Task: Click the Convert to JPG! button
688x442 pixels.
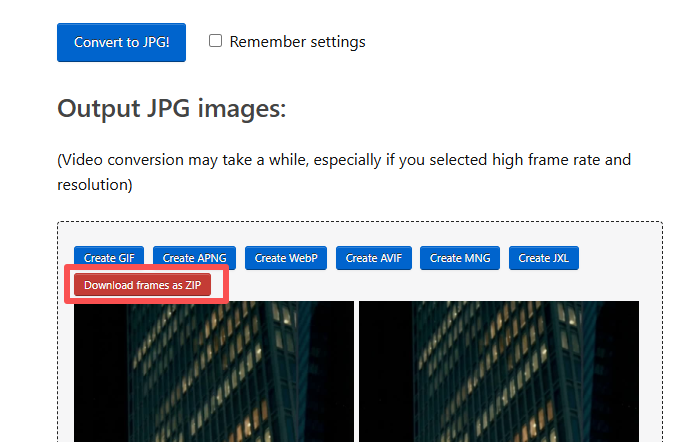Action: coord(121,42)
